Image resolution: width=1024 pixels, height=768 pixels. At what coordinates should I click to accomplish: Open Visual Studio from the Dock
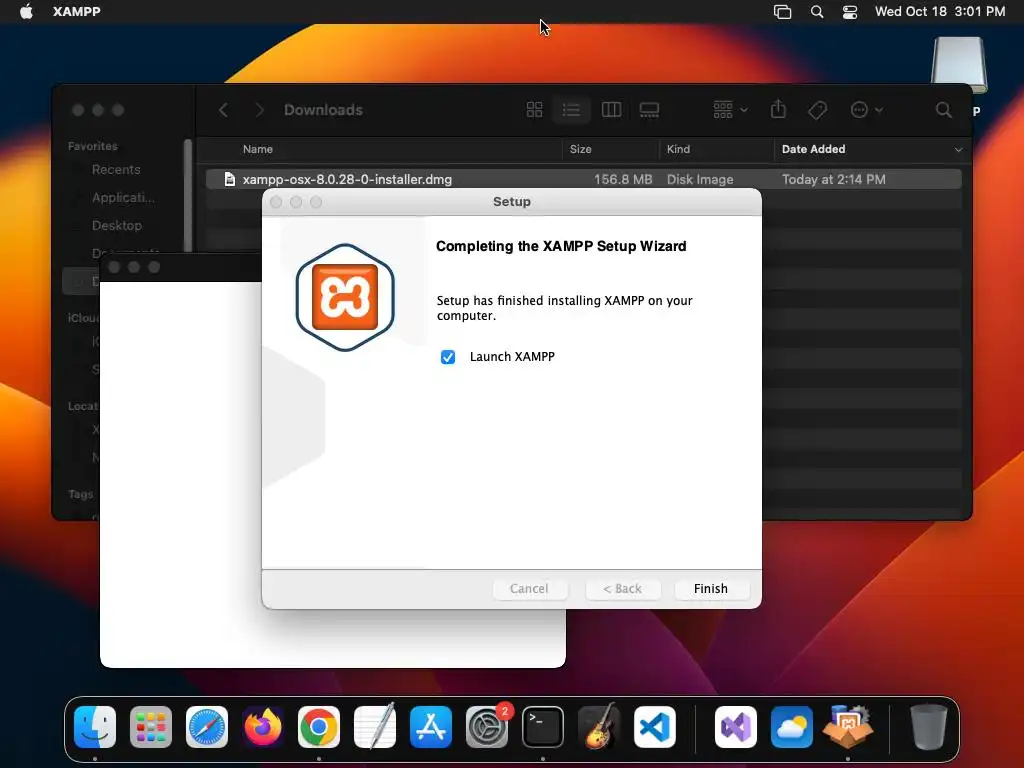tap(736, 727)
